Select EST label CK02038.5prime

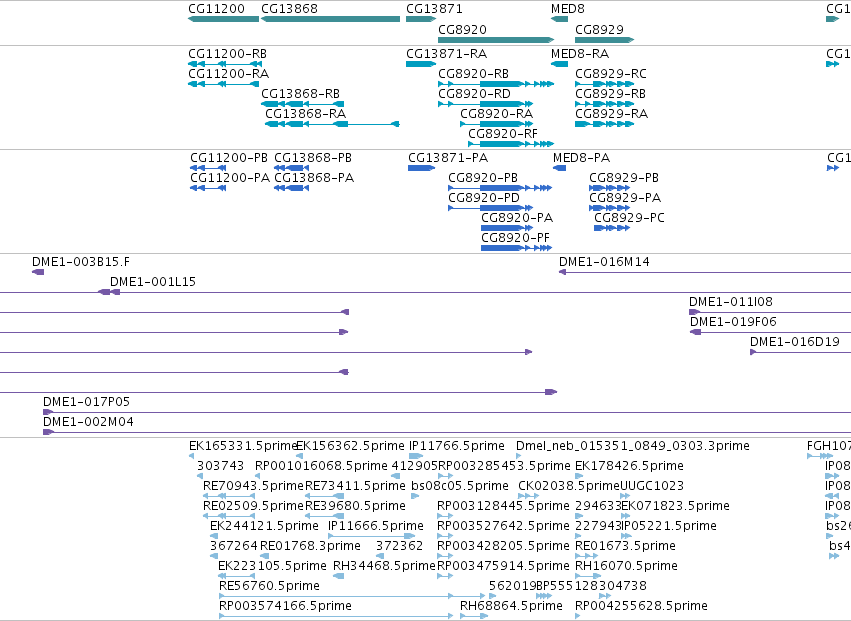(x=569, y=486)
